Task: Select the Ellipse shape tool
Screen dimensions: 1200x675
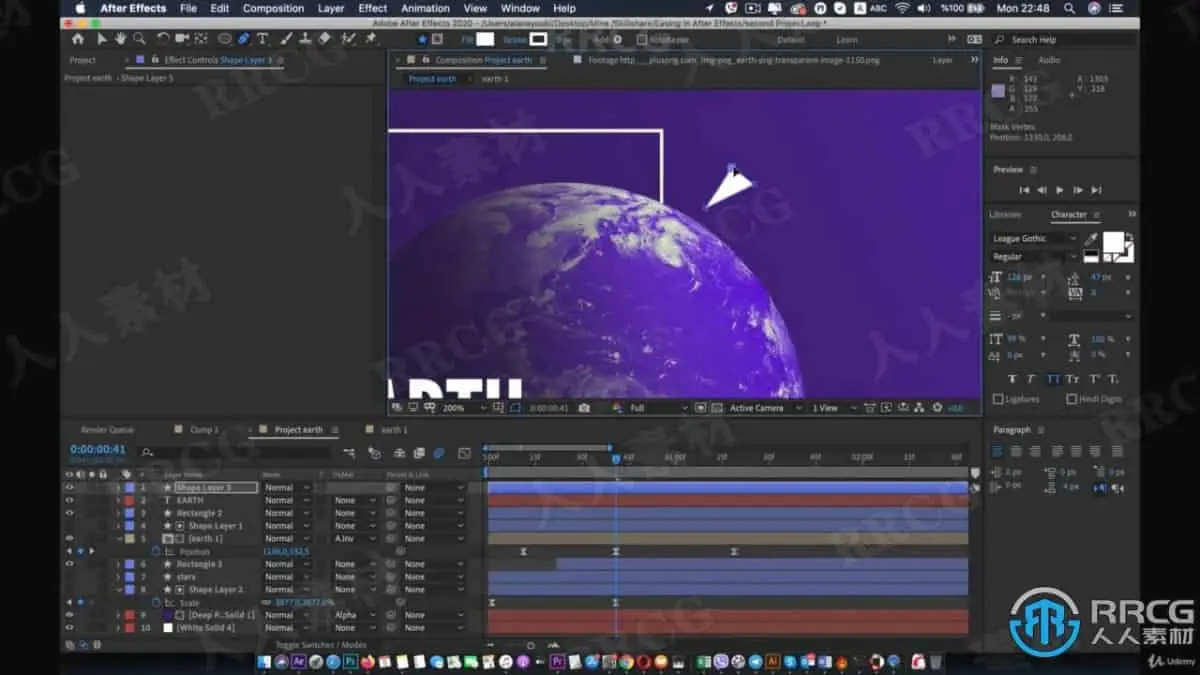Action: 224,39
